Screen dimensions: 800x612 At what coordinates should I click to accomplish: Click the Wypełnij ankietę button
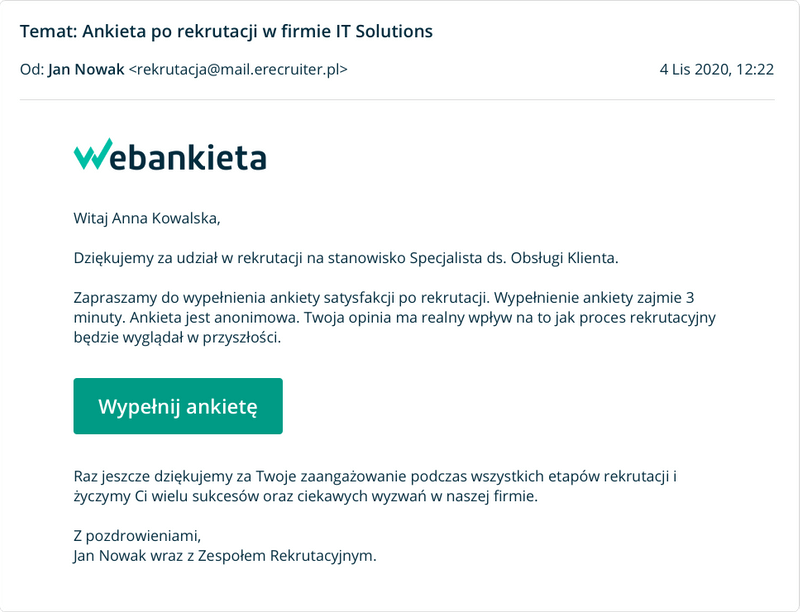pyautogui.click(x=178, y=406)
